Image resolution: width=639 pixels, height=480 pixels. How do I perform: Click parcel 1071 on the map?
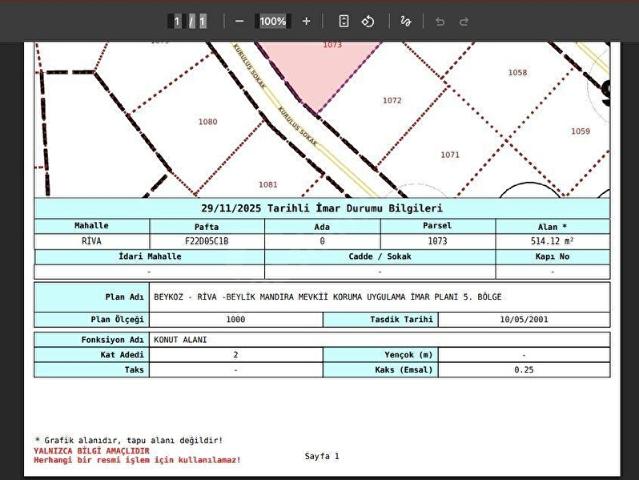point(450,154)
